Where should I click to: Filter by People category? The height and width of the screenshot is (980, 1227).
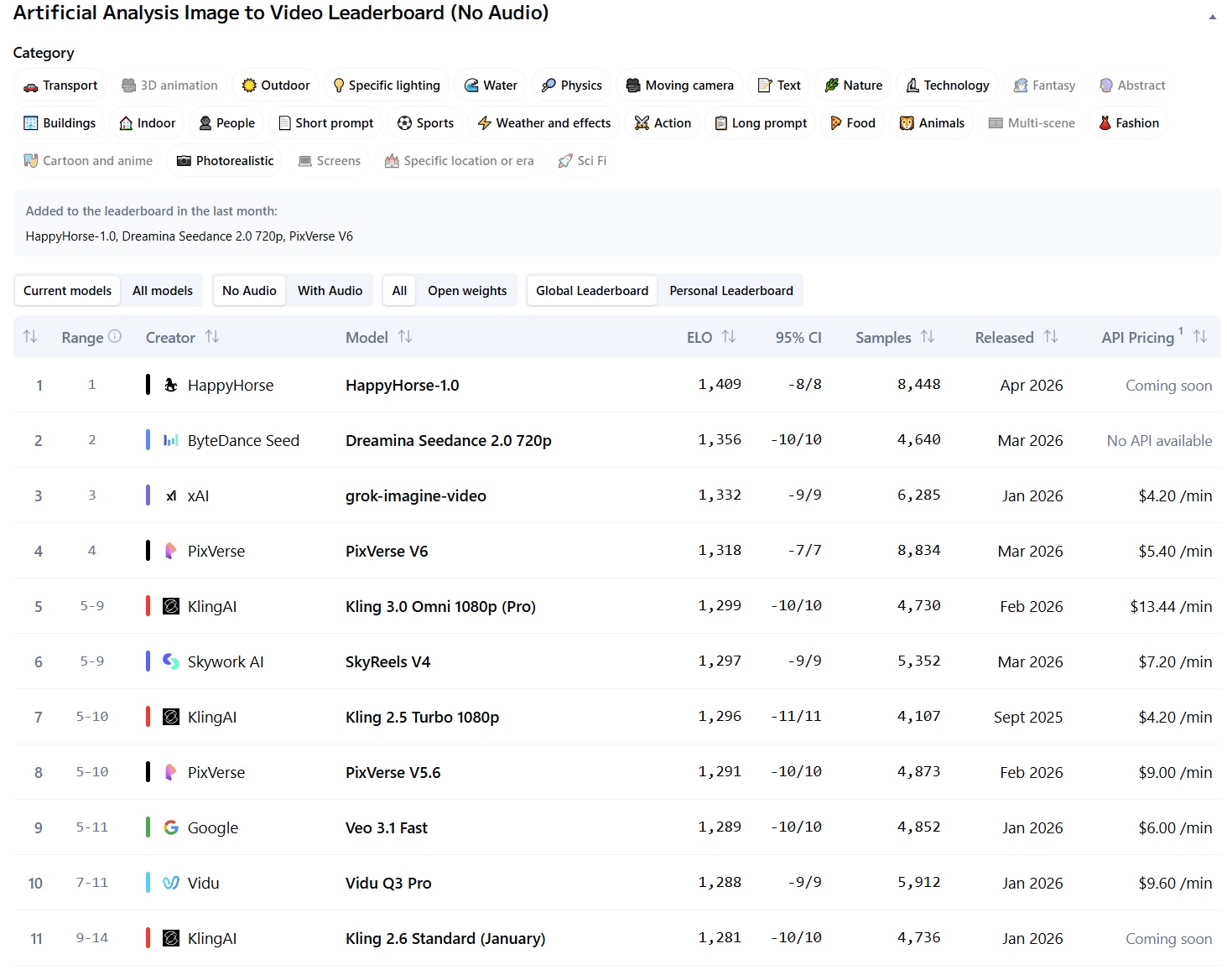pyautogui.click(x=227, y=123)
